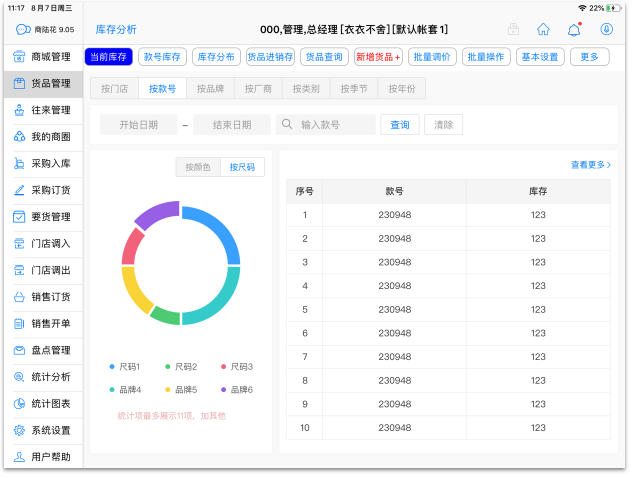Viewport: 633px width, 478px height.
Task: Click the blue 尺码1 legend dot
Action: [112, 367]
